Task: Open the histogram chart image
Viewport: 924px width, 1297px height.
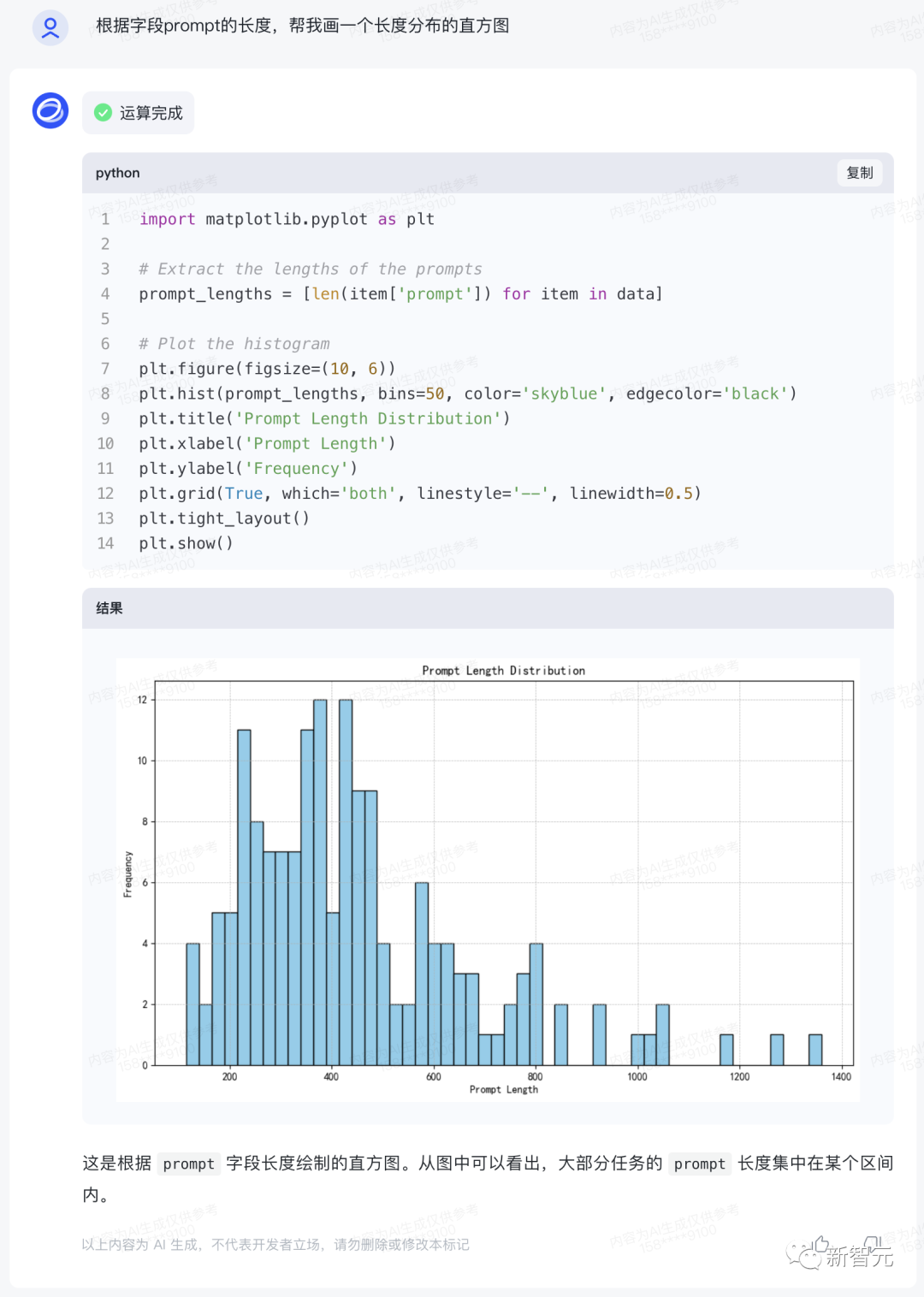Action: coord(488,879)
